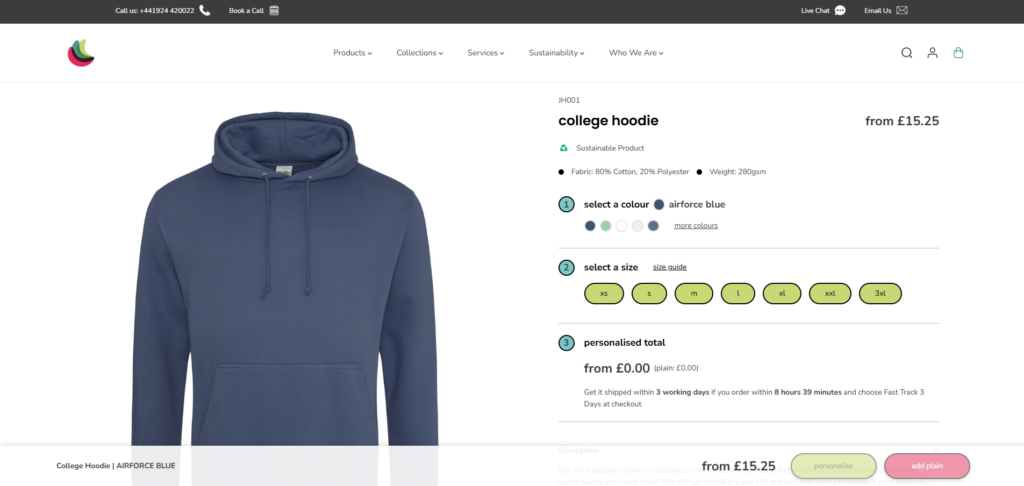Click the Book a Call calendar icon
The width and height of the screenshot is (1024, 486).
coord(274,10)
